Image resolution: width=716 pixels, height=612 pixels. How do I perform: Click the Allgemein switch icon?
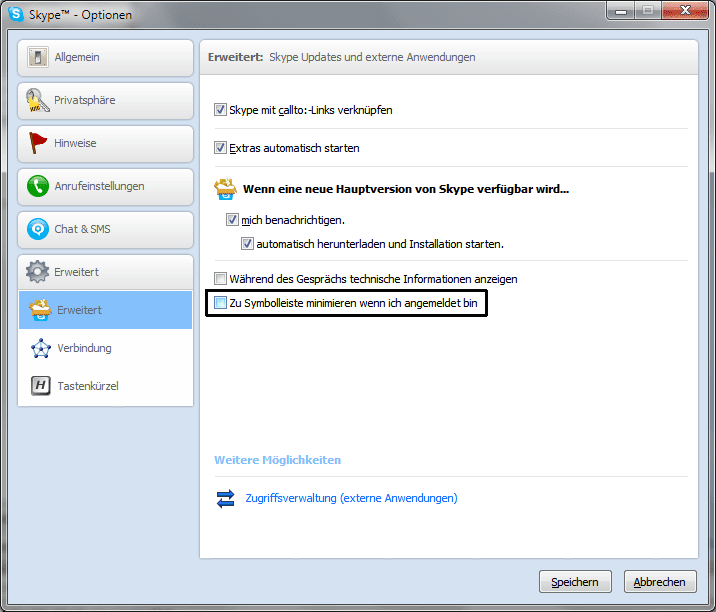pyautogui.click(x=37, y=57)
